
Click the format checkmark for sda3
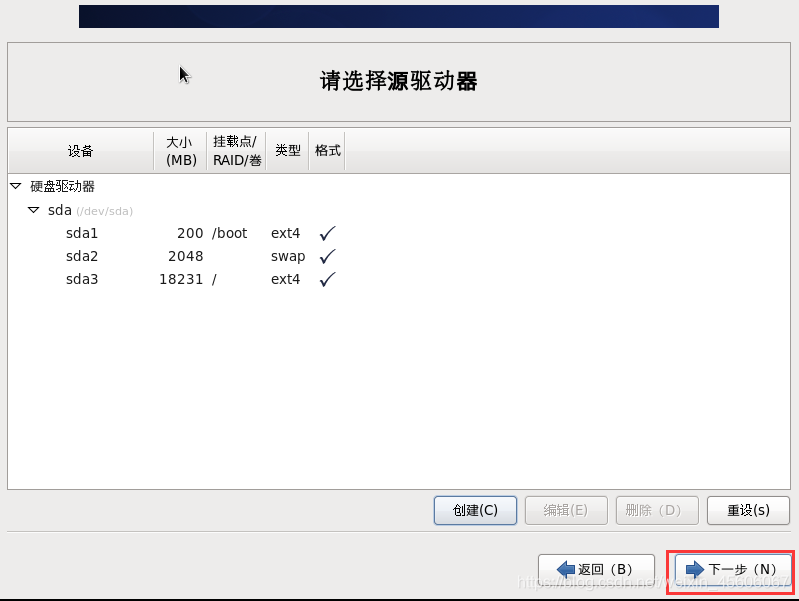point(327,279)
